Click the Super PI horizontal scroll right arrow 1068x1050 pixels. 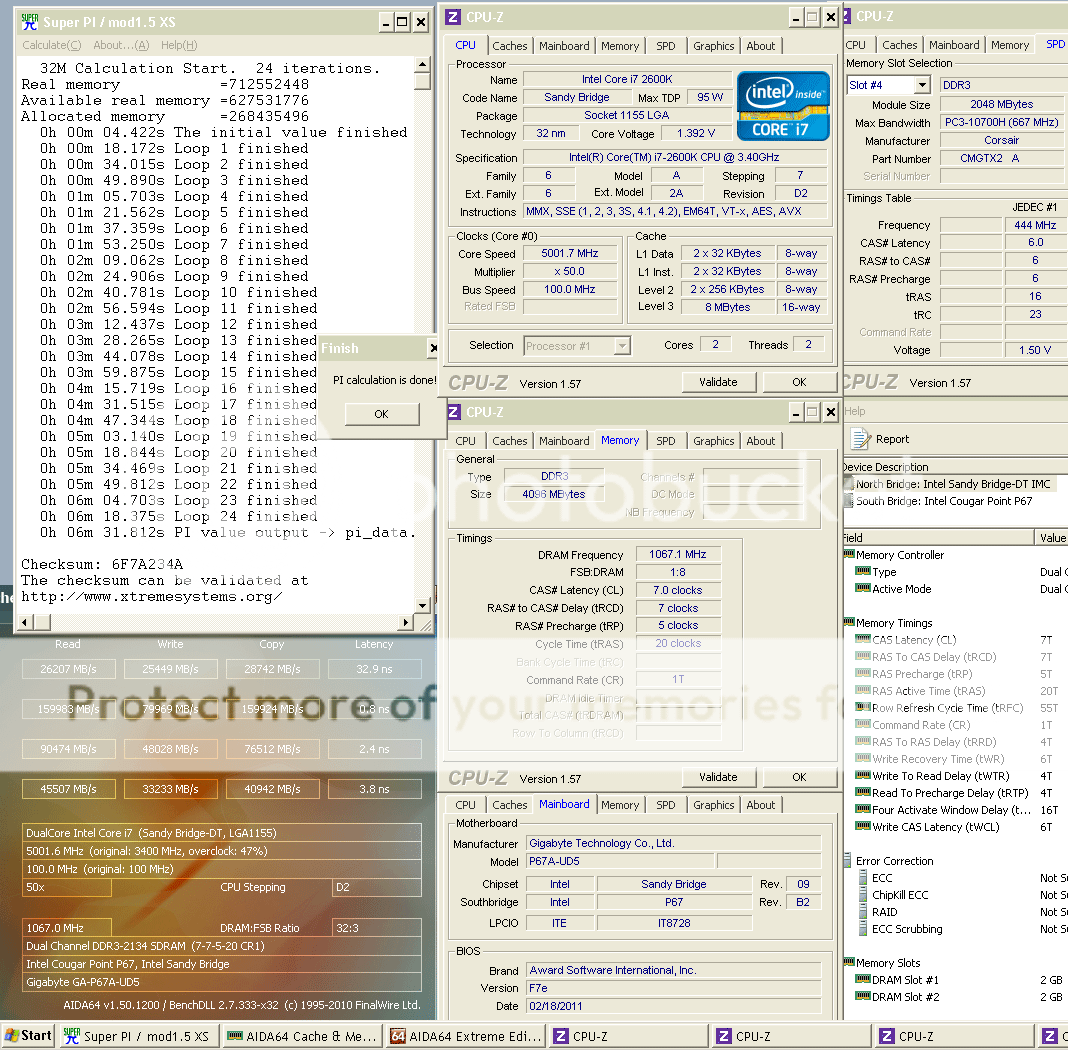pos(405,622)
